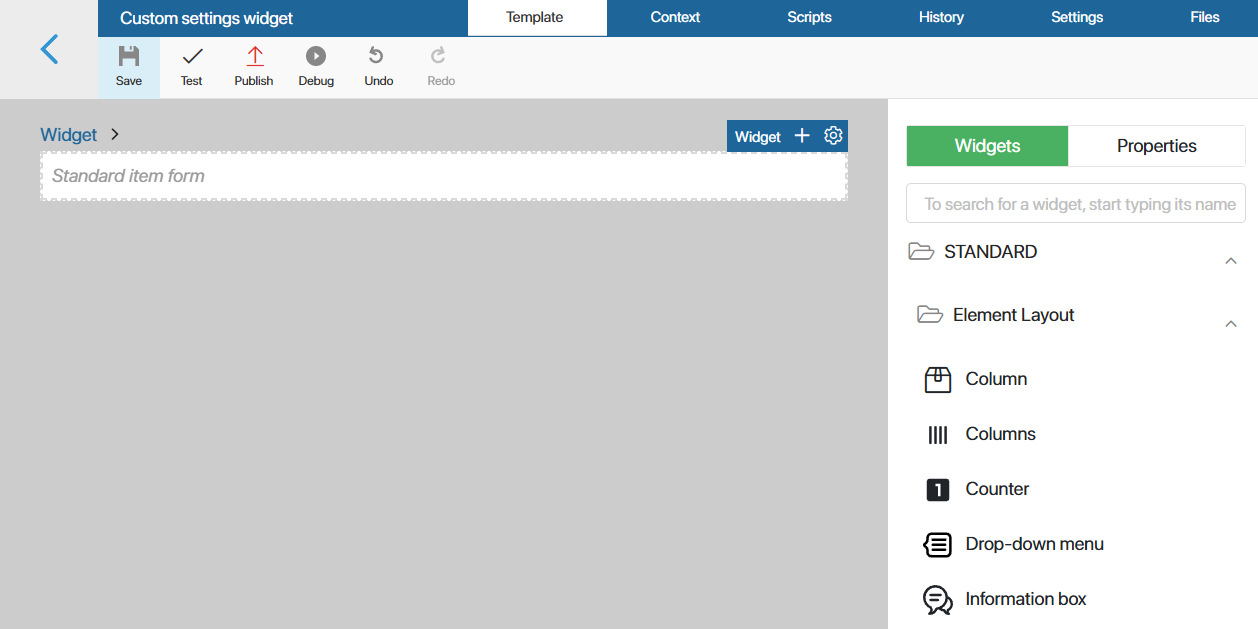Focus the widget search field
Viewport: 1258px width, 629px height.
[1076, 203]
